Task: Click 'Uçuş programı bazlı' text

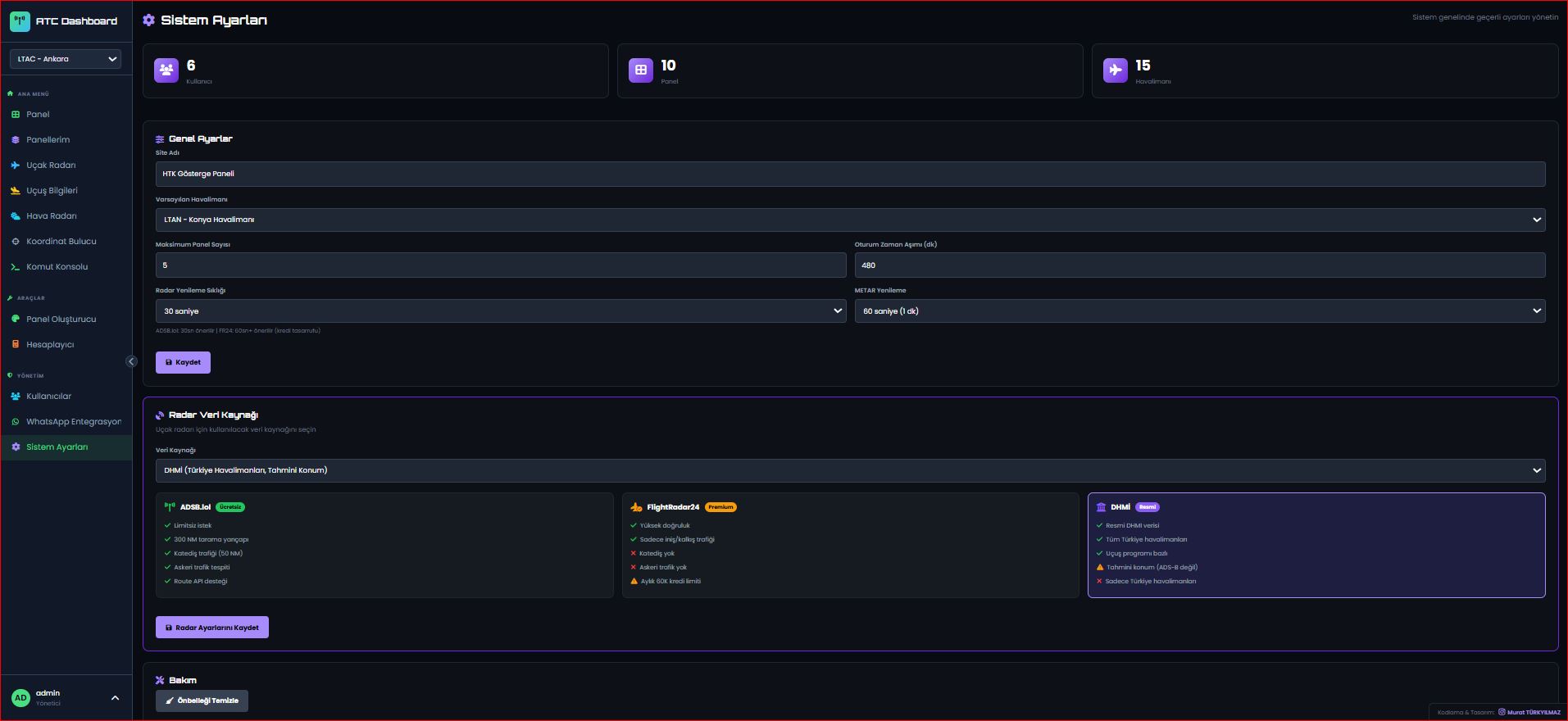Action: point(1137,554)
